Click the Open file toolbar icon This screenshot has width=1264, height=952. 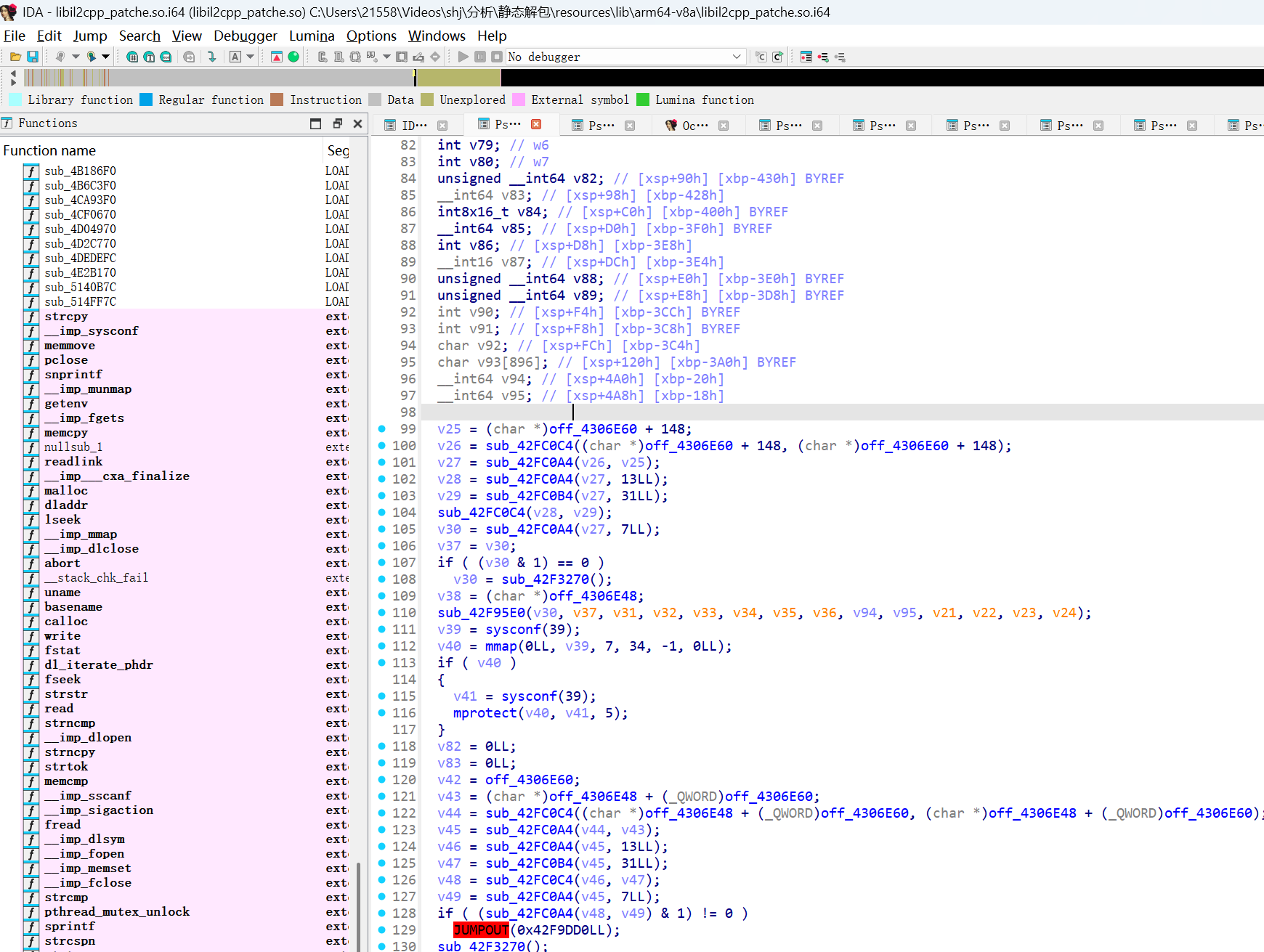[x=15, y=57]
